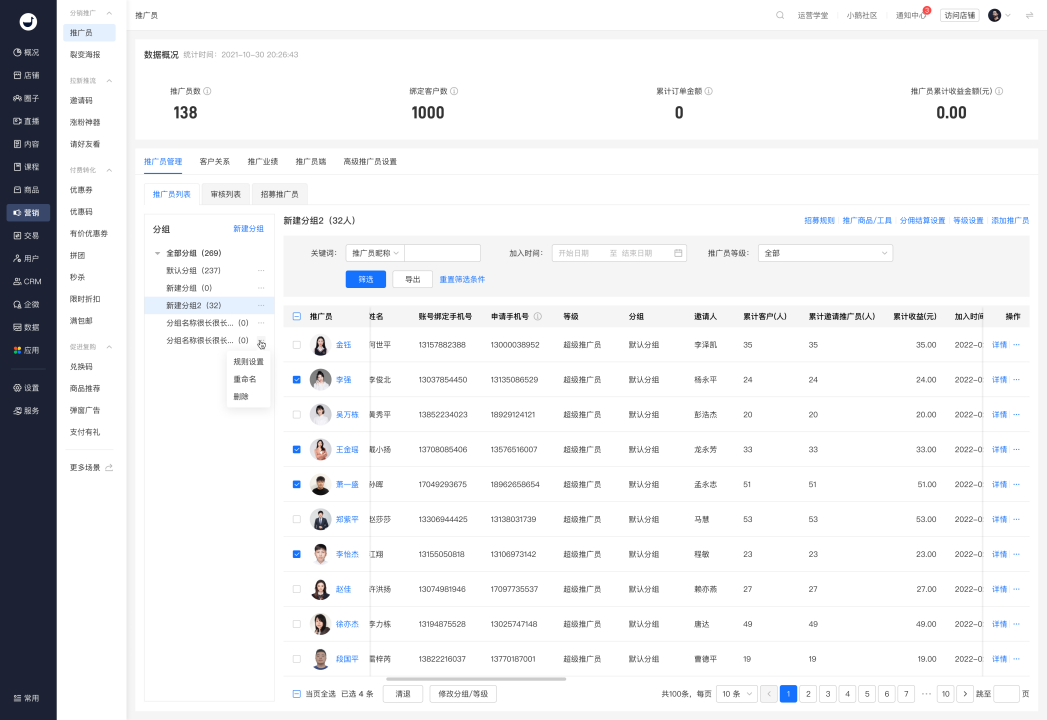Switch to the 推广业绩 tab

pyautogui.click(x=262, y=162)
